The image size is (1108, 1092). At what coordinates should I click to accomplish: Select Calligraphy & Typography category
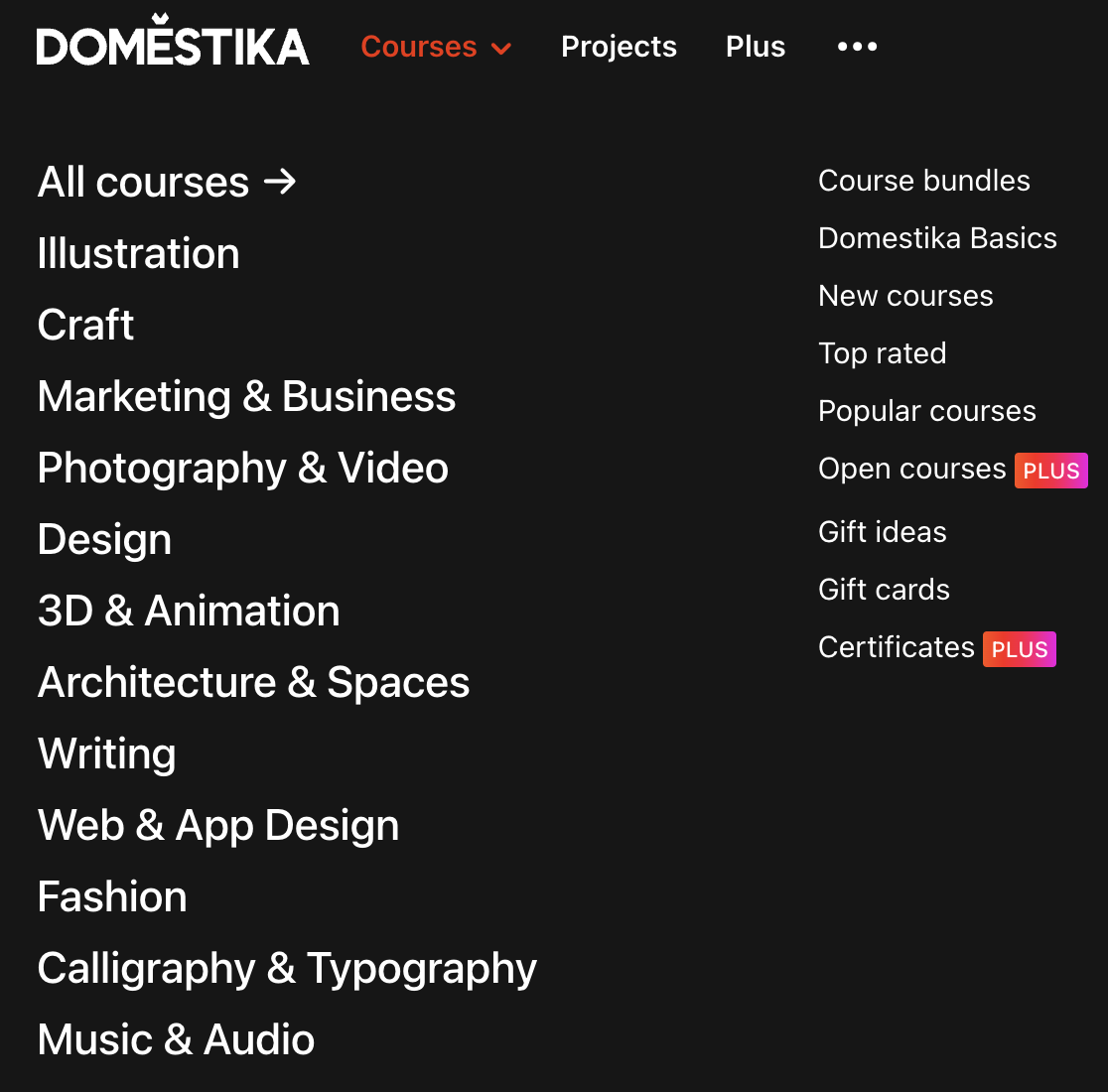click(x=287, y=968)
